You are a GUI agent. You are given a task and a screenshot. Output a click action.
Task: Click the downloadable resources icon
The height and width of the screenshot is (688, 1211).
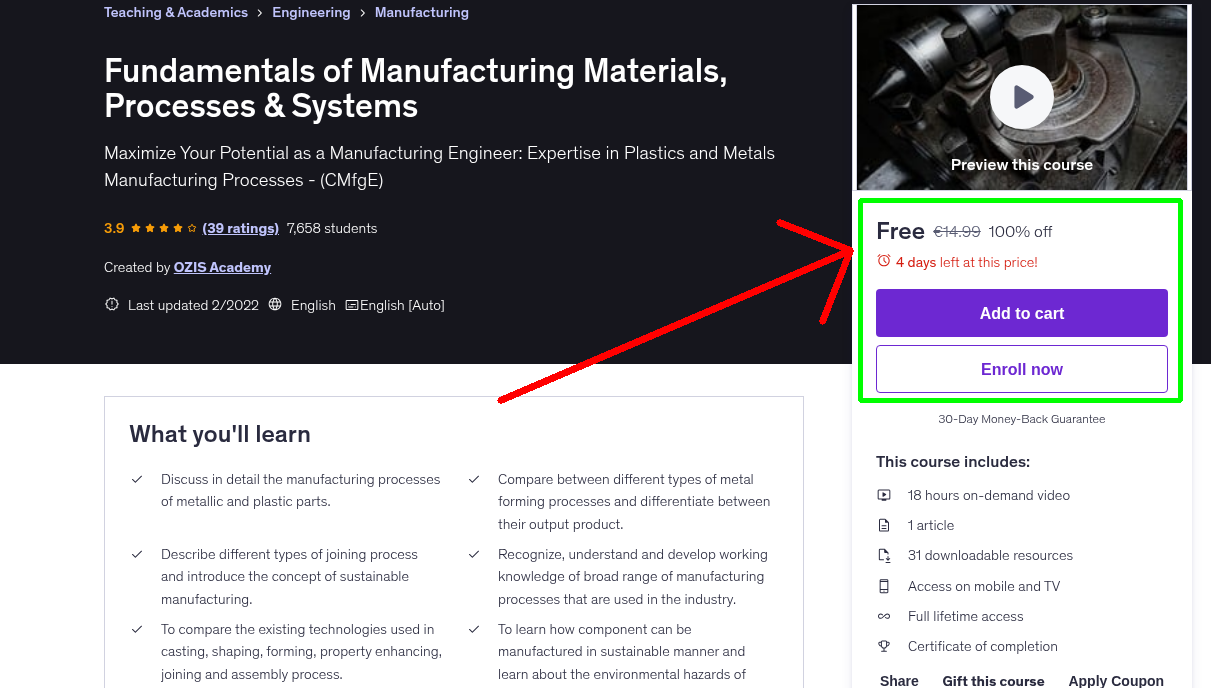pos(884,555)
